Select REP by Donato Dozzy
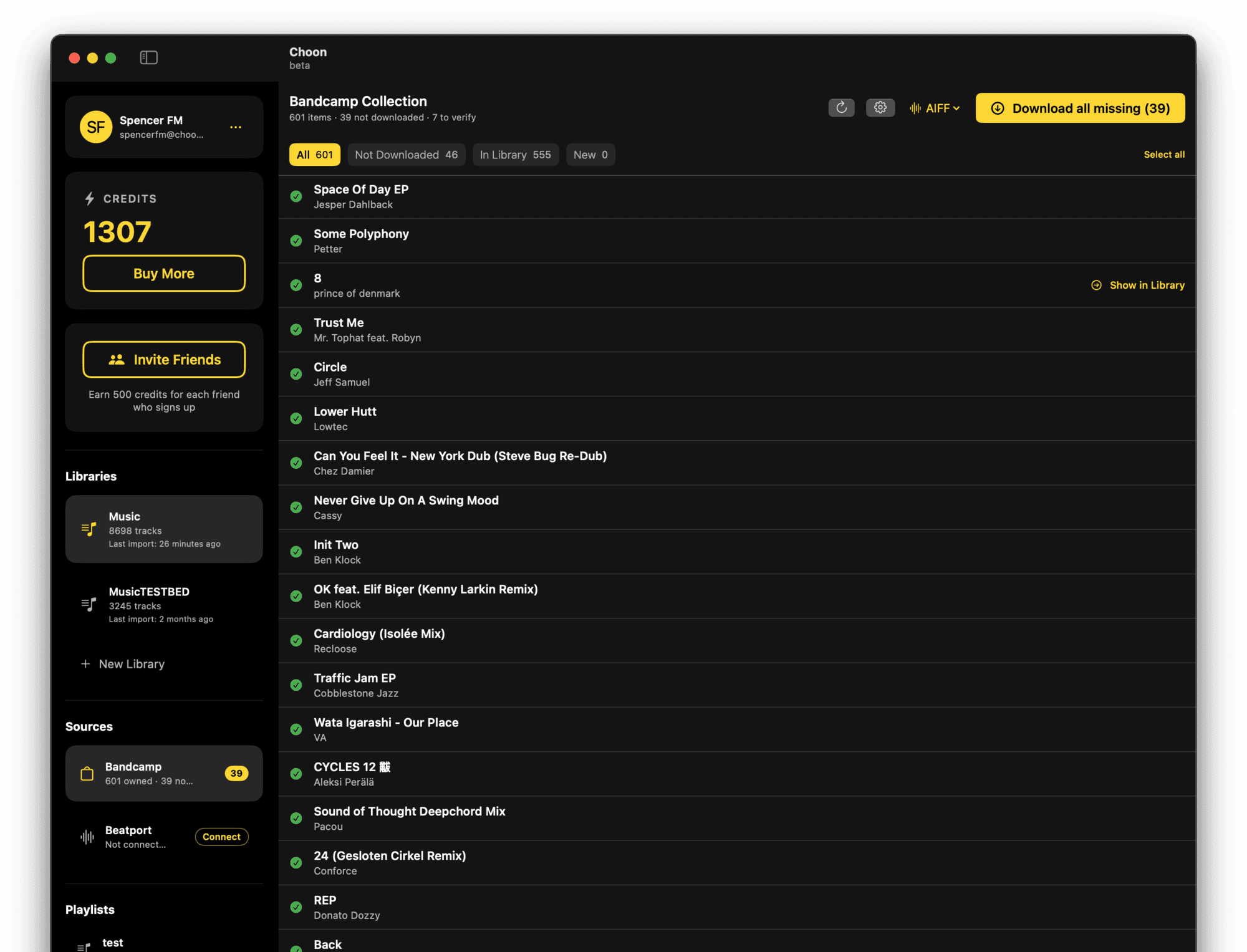This screenshot has height=952, width=1247. (737, 907)
